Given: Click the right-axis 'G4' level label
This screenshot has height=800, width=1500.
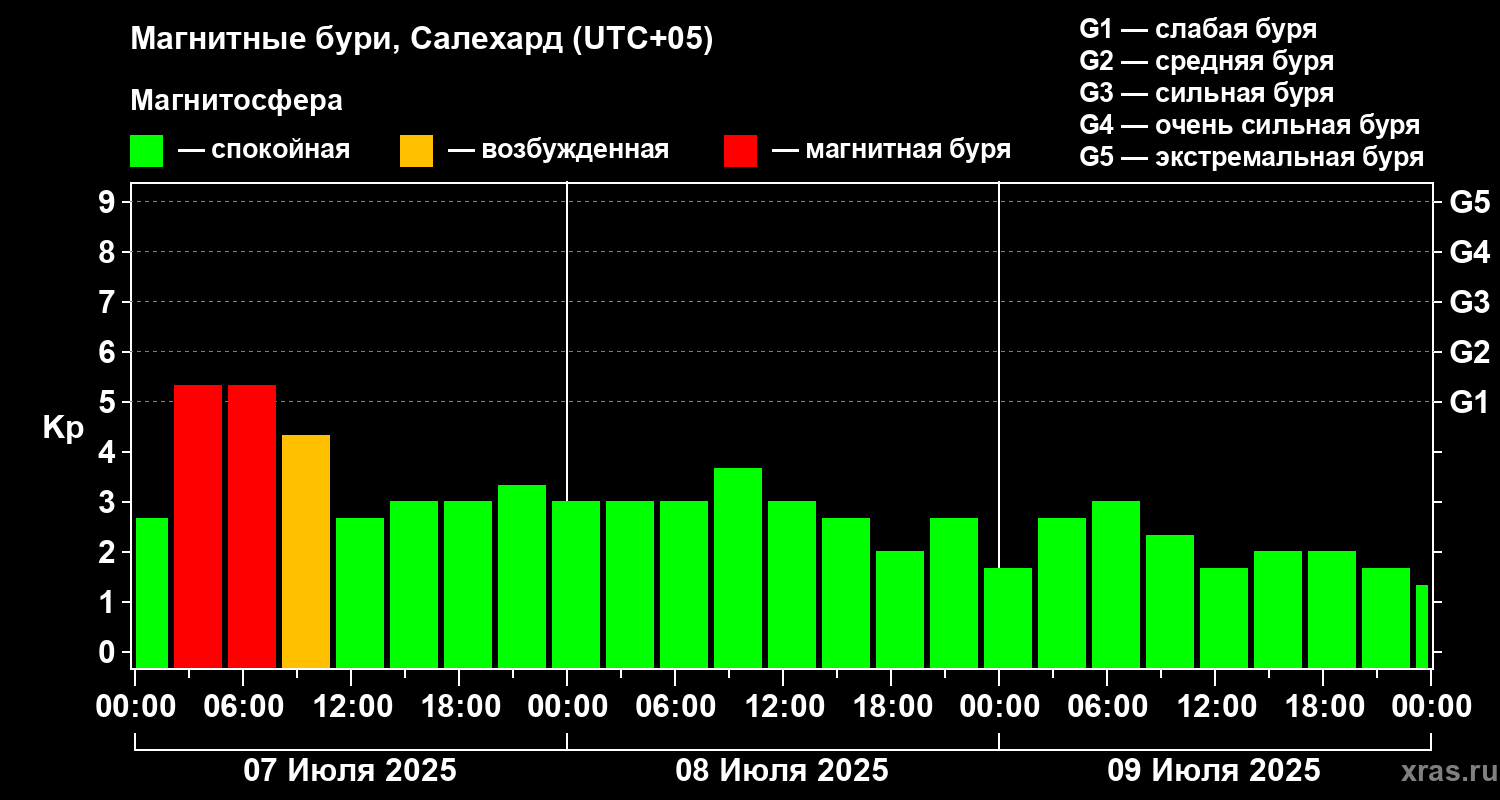Looking at the screenshot, I should click(x=1469, y=253).
